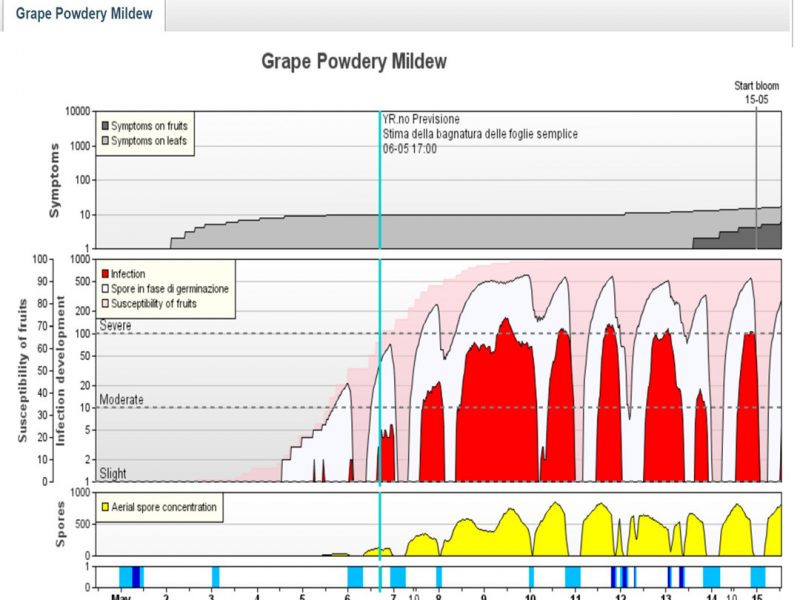Click the May label on the date axis
This screenshot has height=600, width=800.
(x=121, y=597)
